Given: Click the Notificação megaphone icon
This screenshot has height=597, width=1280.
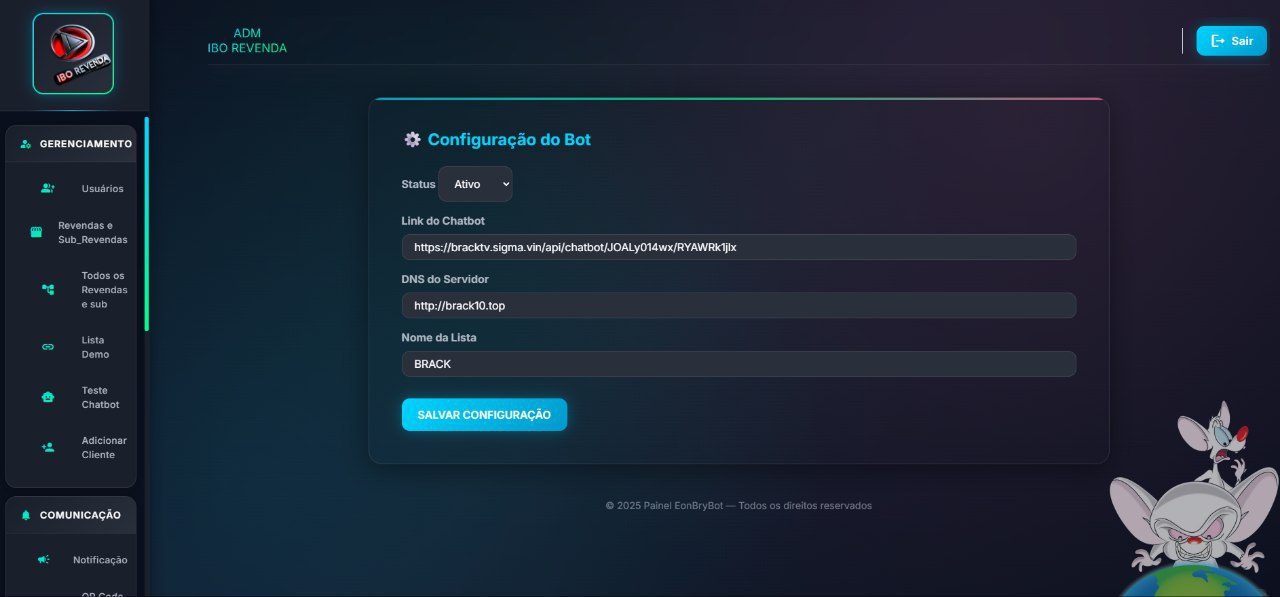Looking at the screenshot, I should click(44, 560).
